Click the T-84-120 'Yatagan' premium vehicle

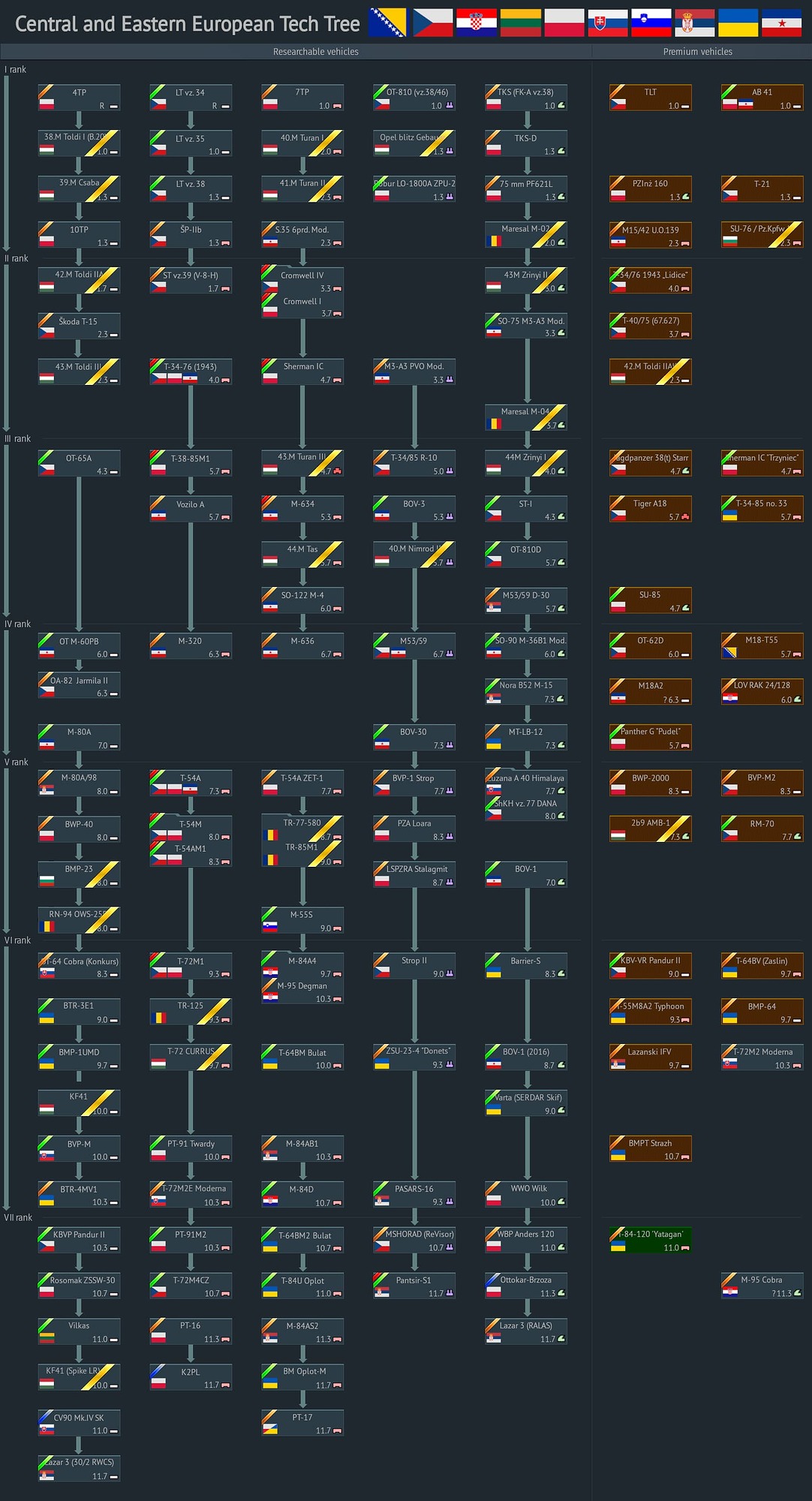650,1241
